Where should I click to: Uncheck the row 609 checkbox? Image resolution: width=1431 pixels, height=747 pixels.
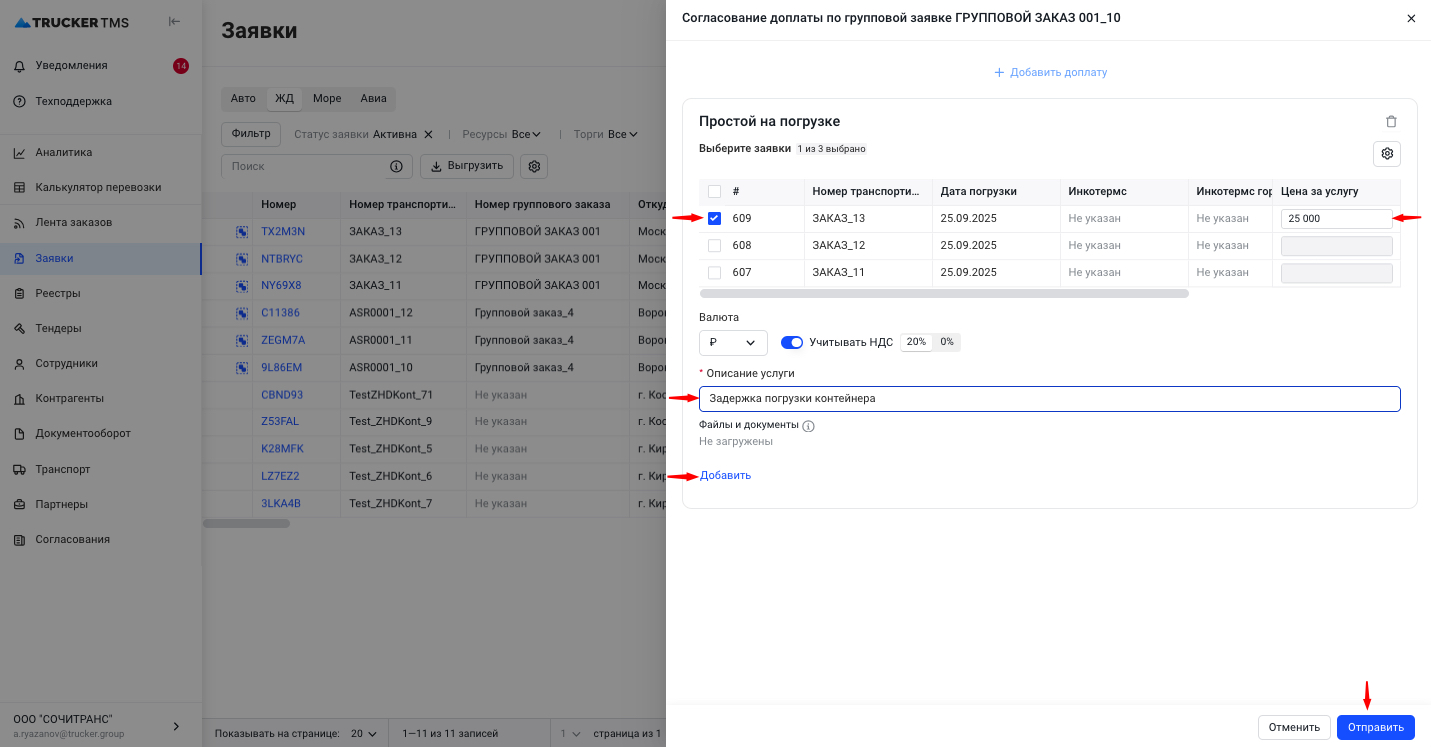click(x=715, y=218)
